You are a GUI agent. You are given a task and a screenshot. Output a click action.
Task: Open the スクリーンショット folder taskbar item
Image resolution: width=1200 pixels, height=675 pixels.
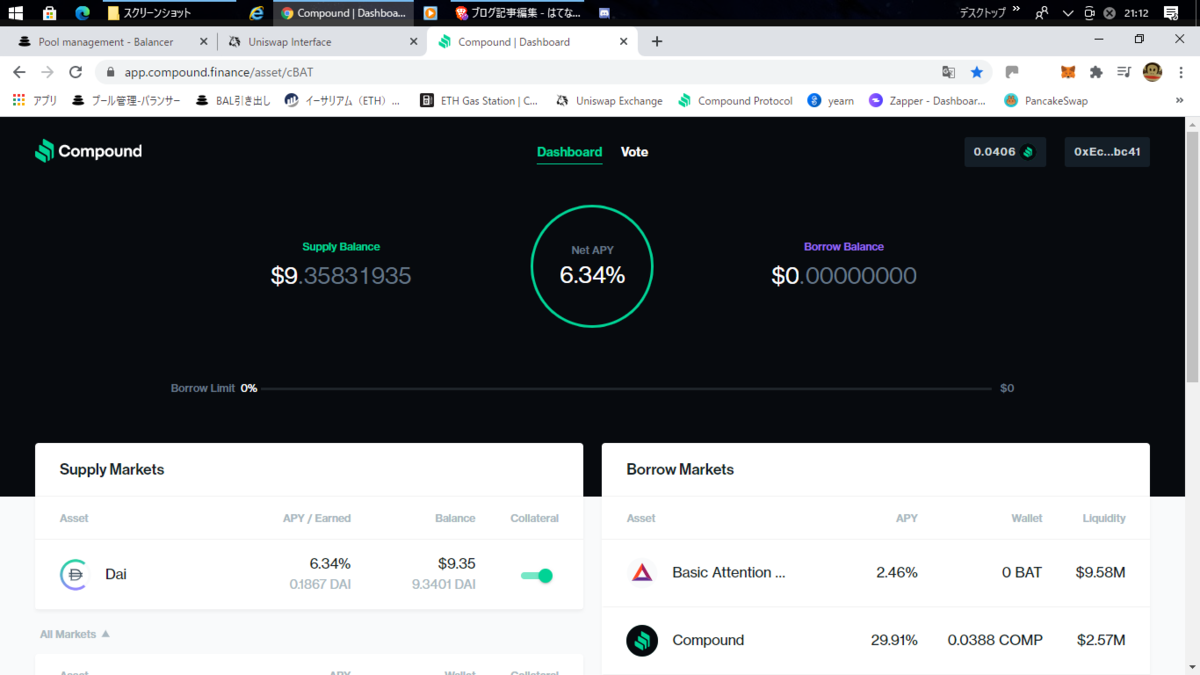coord(170,13)
